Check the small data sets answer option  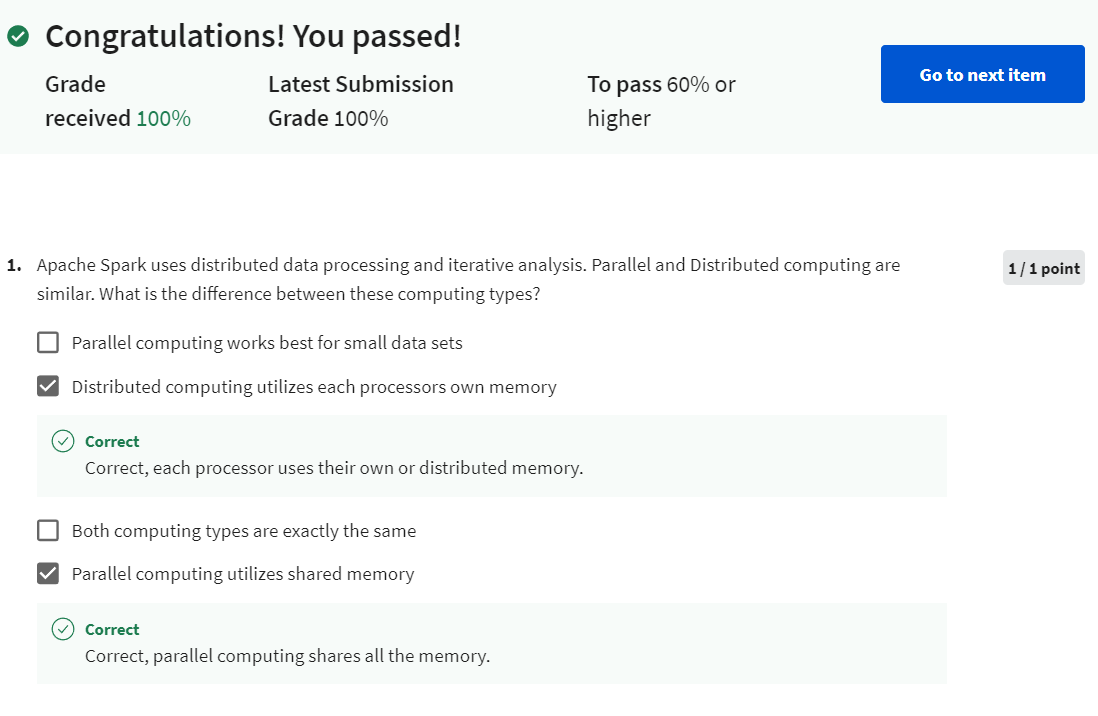47,342
